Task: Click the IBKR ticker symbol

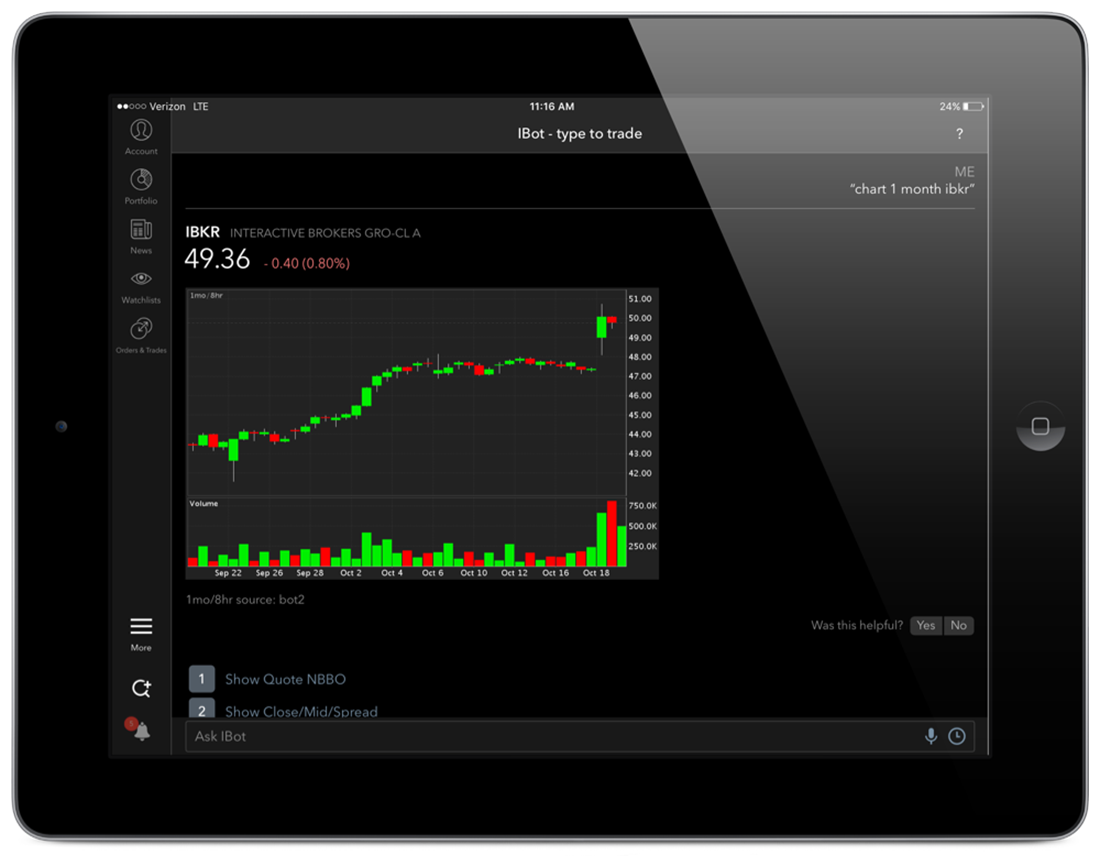Action: 202,232
